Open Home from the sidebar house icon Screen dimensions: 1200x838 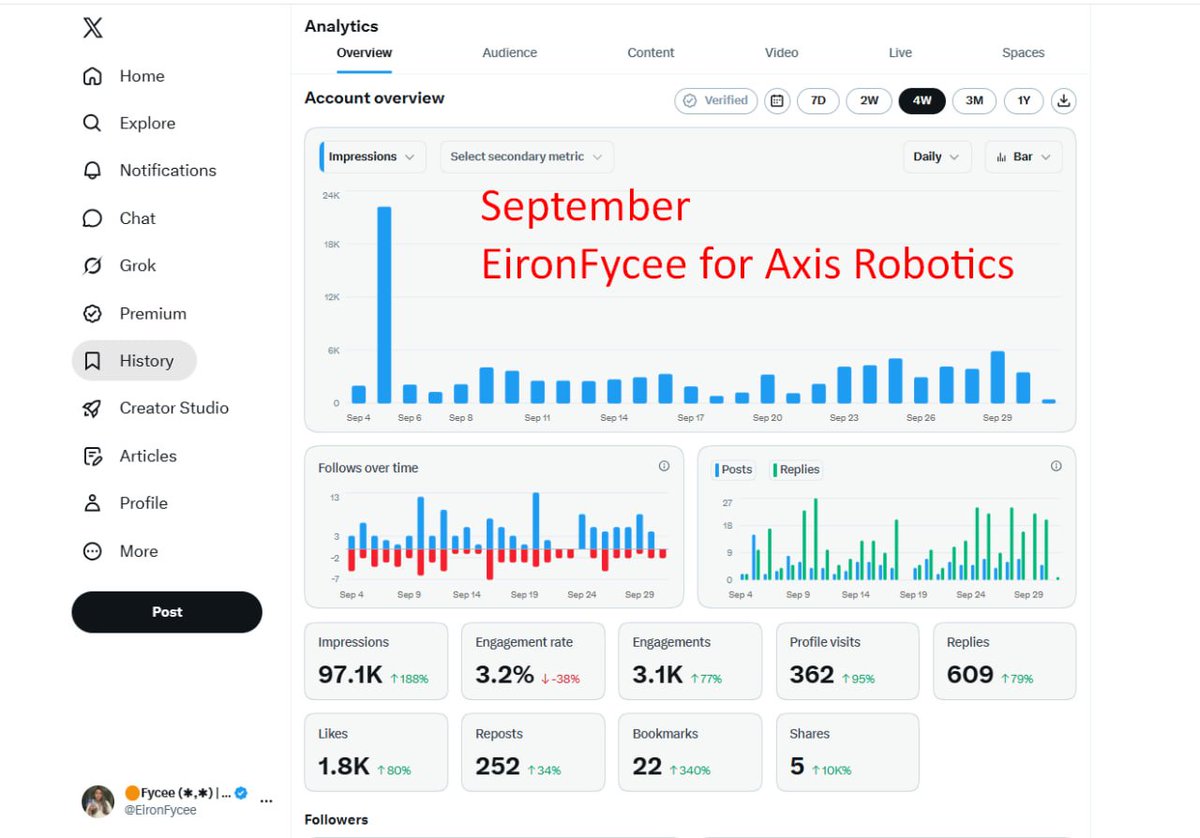(x=92, y=76)
